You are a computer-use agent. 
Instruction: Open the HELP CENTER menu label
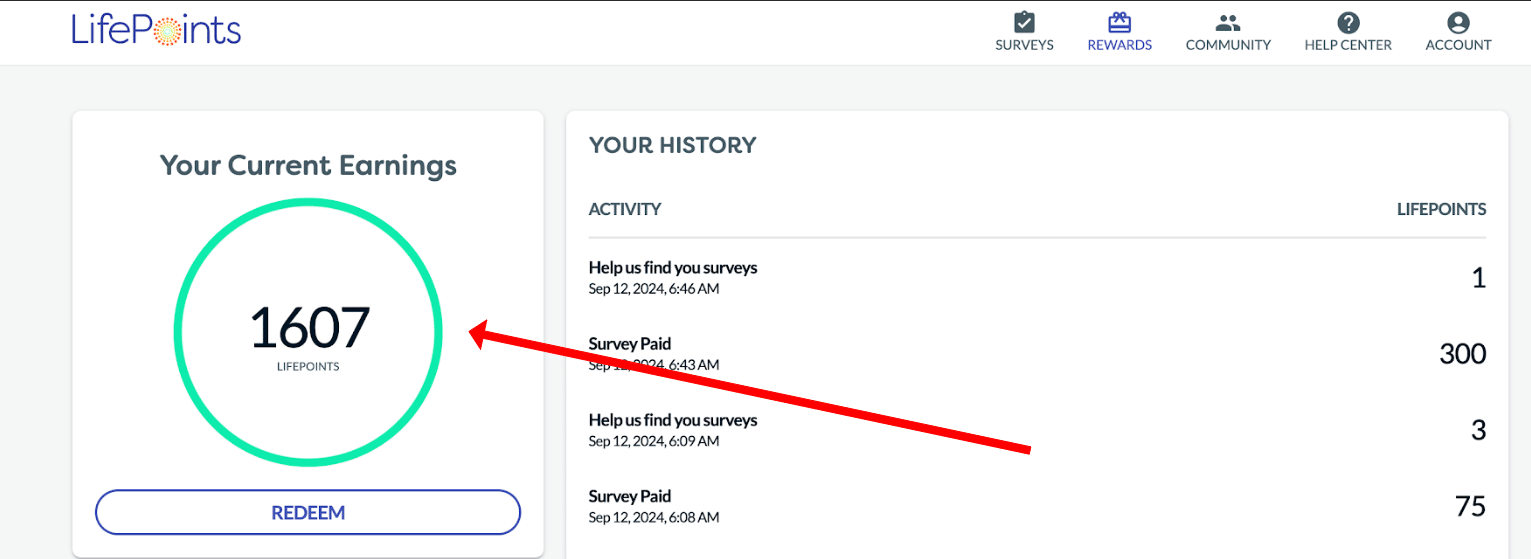(x=1348, y=45)
